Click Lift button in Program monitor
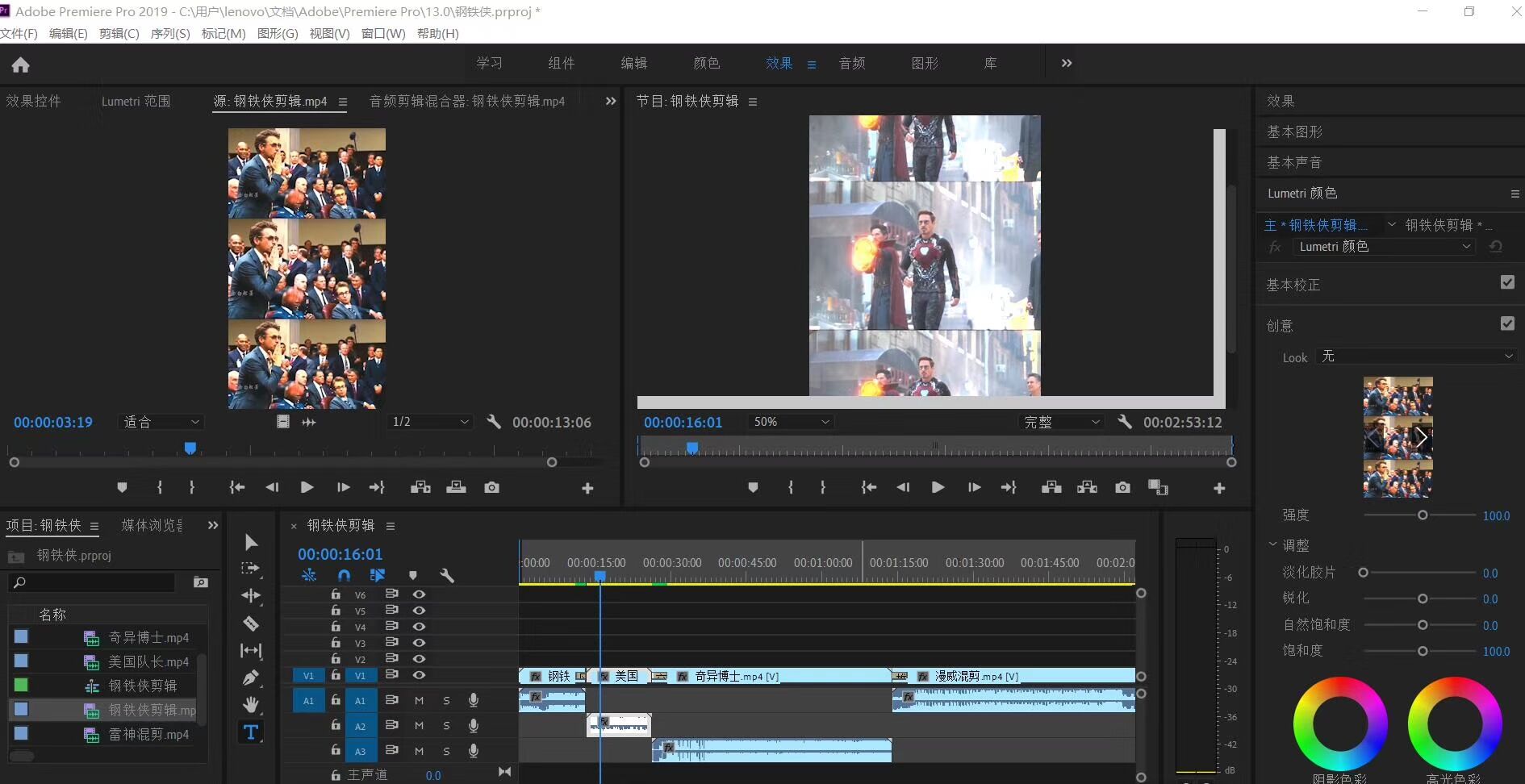This screenshot has height=784, width=1525. (x=1051, y=487)
